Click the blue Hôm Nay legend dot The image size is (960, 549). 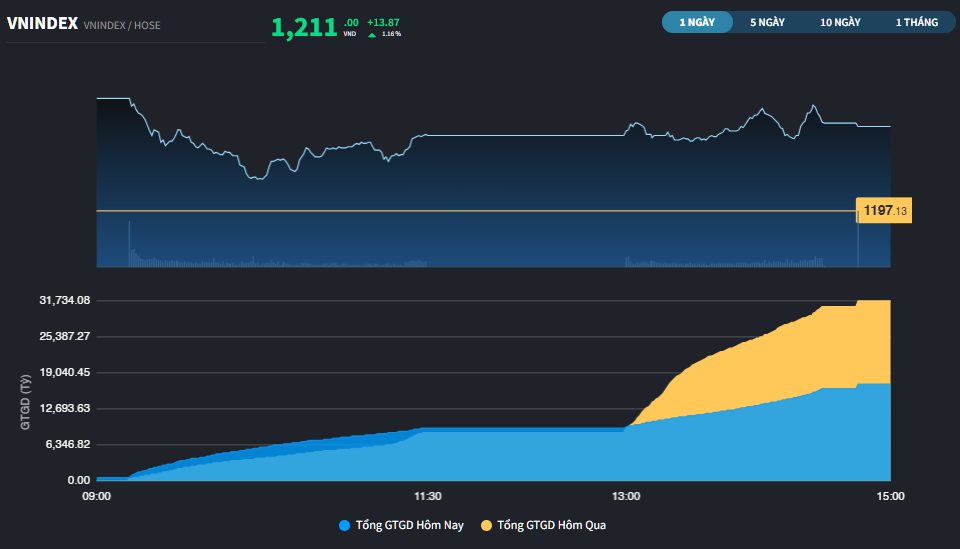345,525
